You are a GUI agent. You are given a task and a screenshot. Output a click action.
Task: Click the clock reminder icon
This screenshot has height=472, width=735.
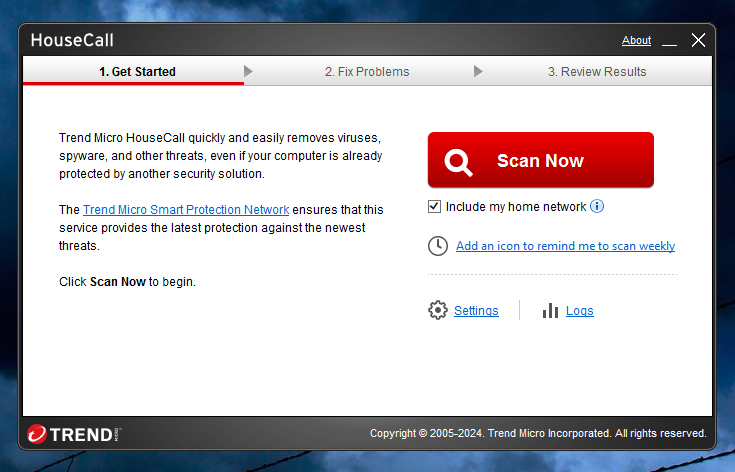click(x=438, y=246)
